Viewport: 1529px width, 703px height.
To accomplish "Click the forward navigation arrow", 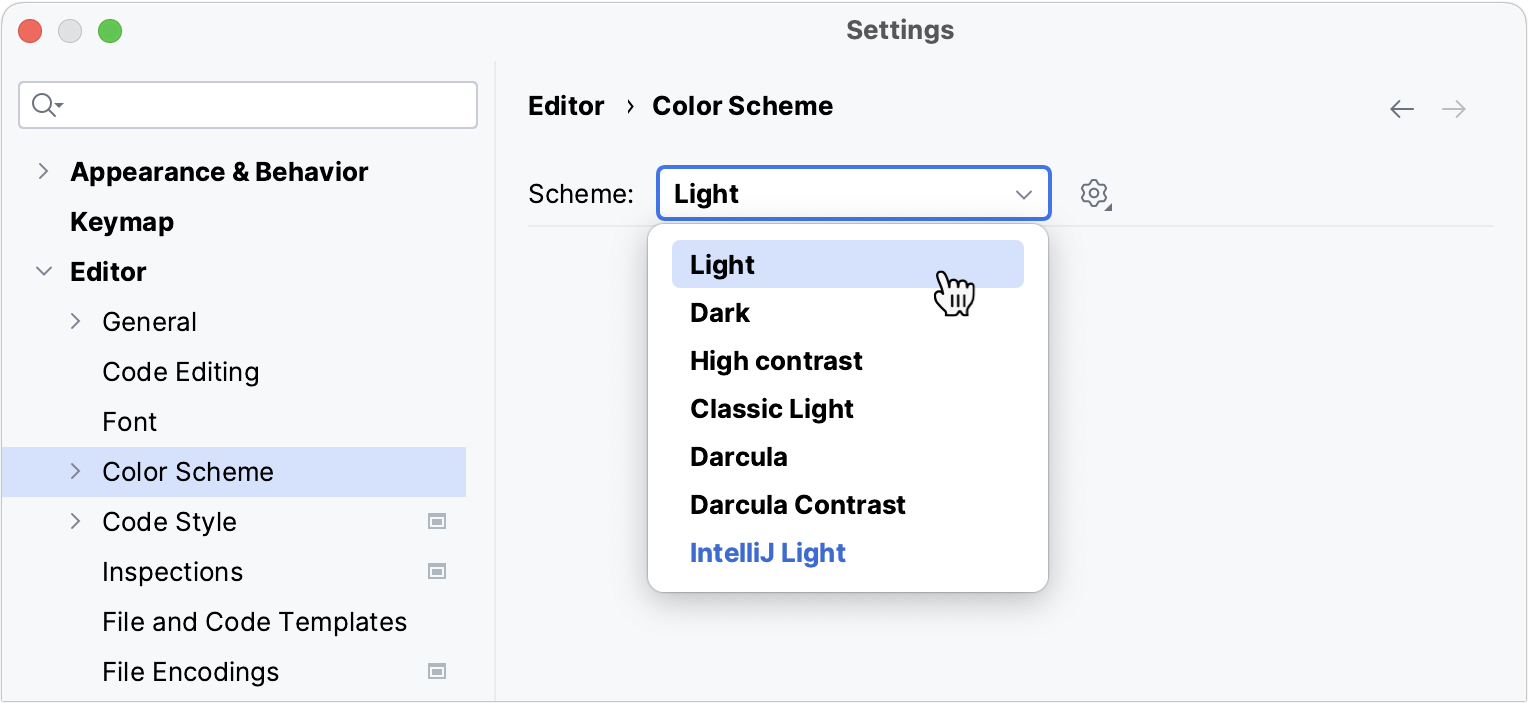I will [1454, 109].
